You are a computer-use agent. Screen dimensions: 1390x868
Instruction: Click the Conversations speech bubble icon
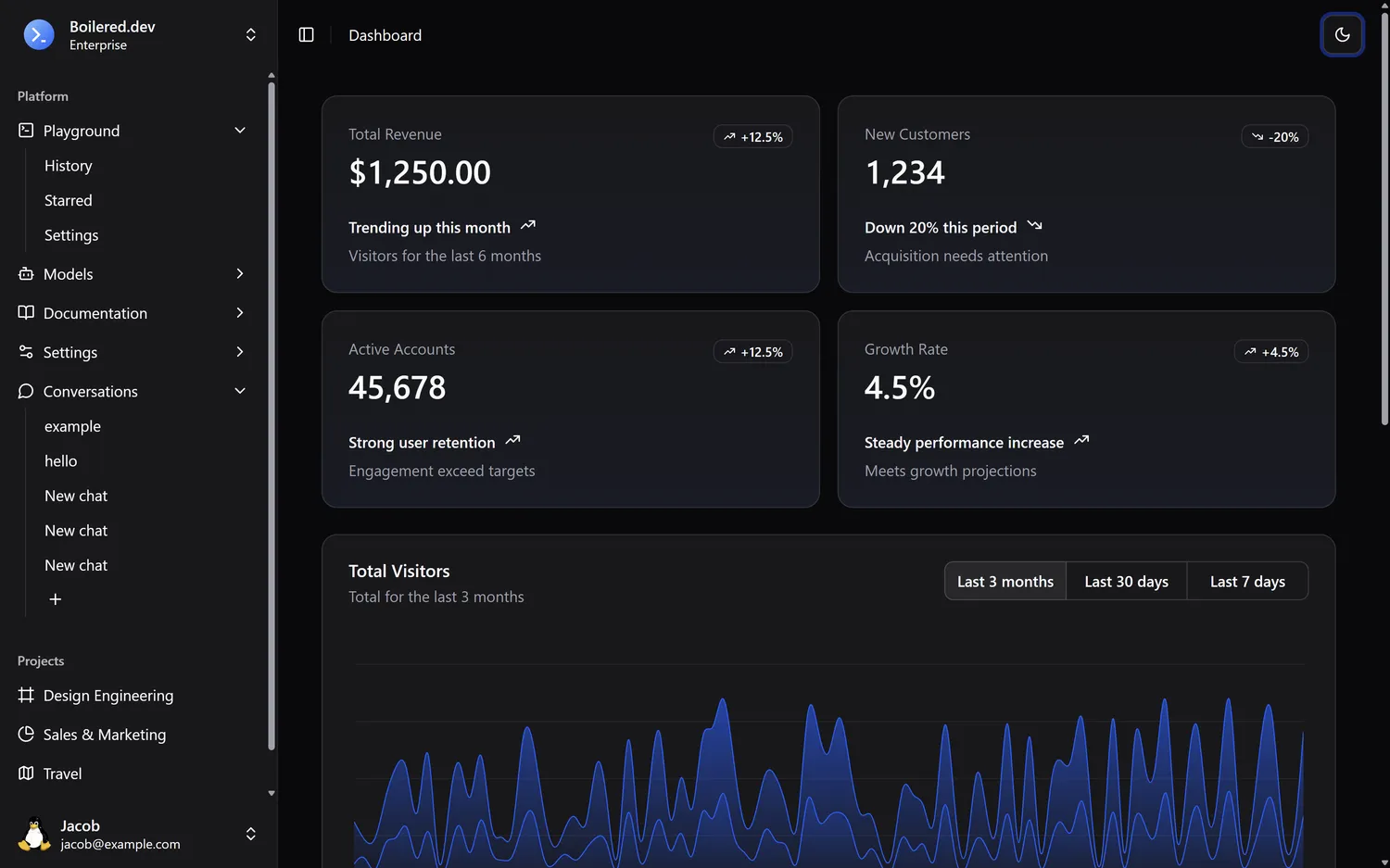[26, 392]
